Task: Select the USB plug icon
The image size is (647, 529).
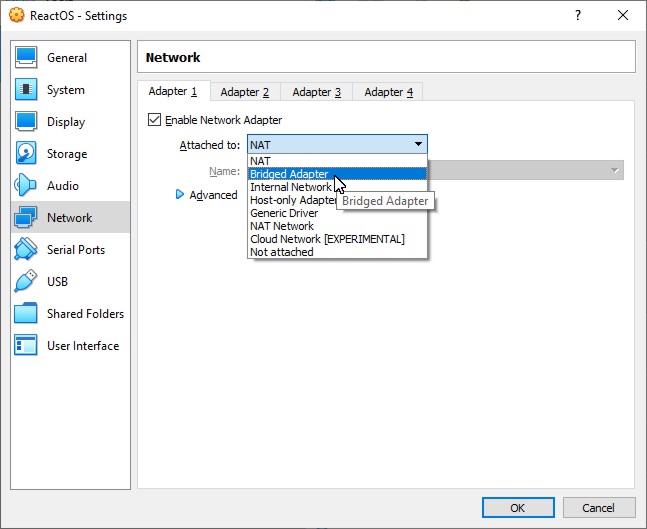Action: pyautogui.click(x=26, y=281)
